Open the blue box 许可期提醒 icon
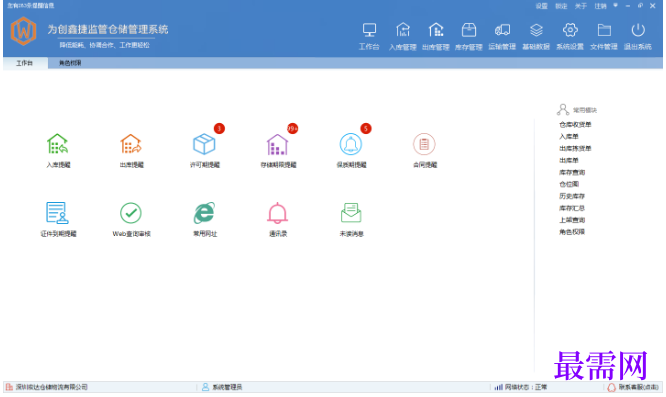 pyautogui.click(x=204, y=144)
